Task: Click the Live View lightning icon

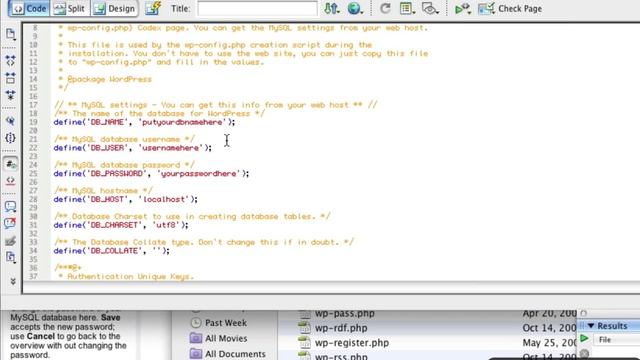Action: (x=153, y=8)
